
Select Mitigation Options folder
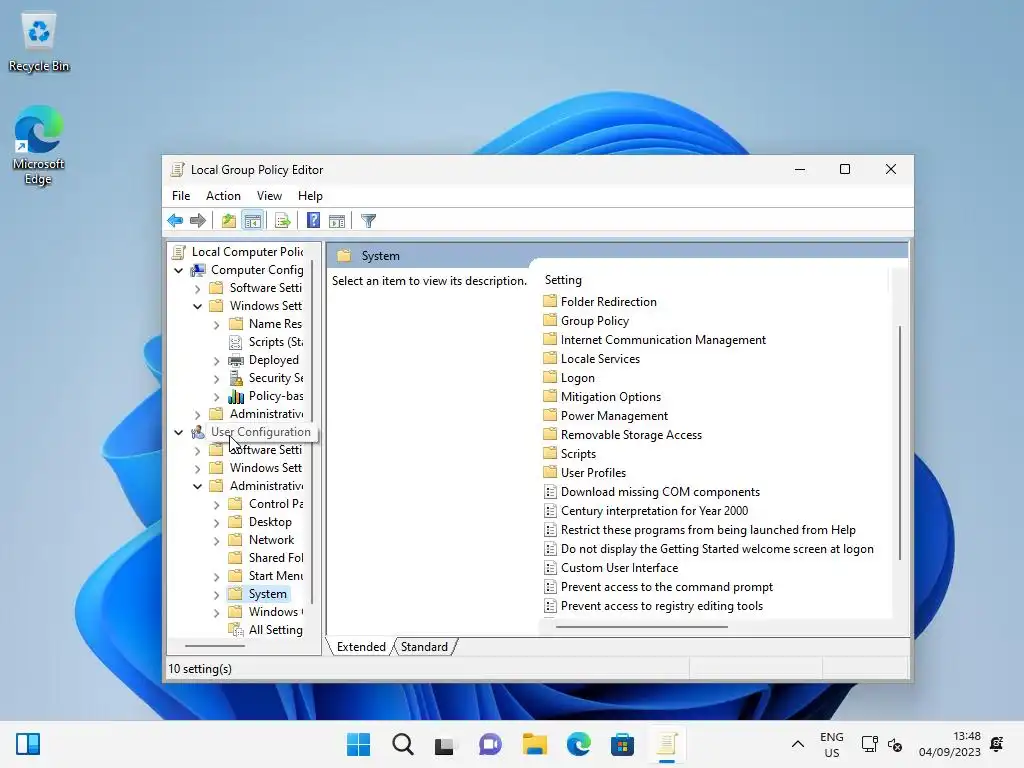click(x=602, y=396)
